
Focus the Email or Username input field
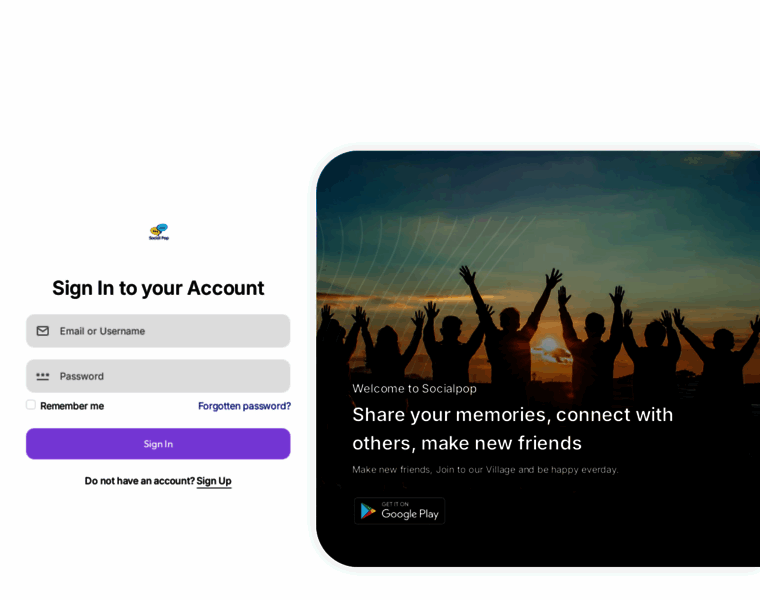[158, 331]
